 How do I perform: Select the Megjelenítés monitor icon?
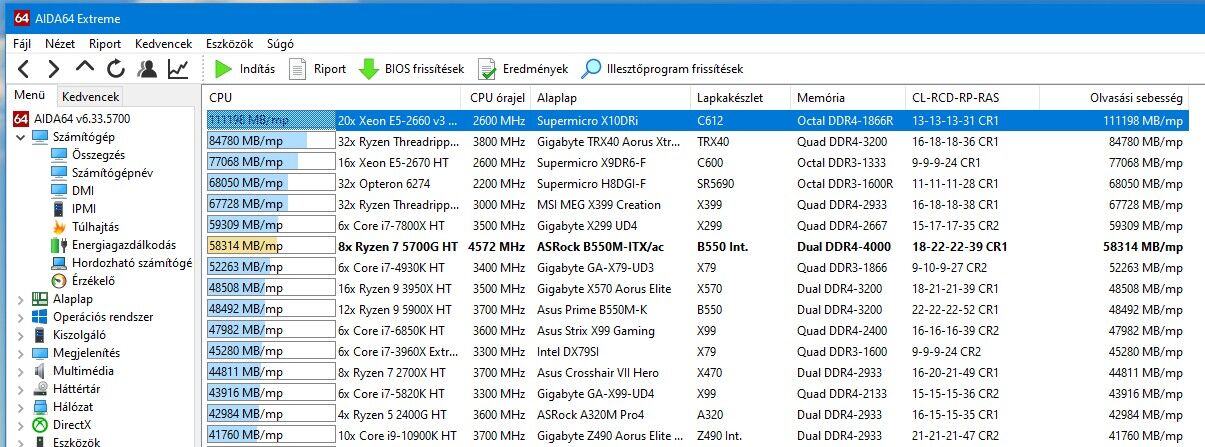(x=40, y=353)
